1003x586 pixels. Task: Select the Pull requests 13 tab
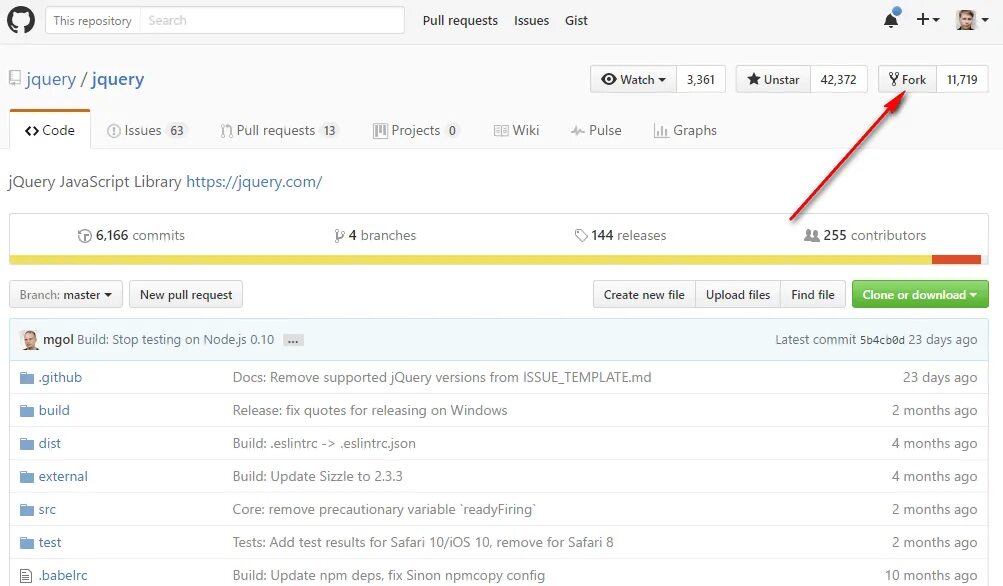tap(279, 131)
